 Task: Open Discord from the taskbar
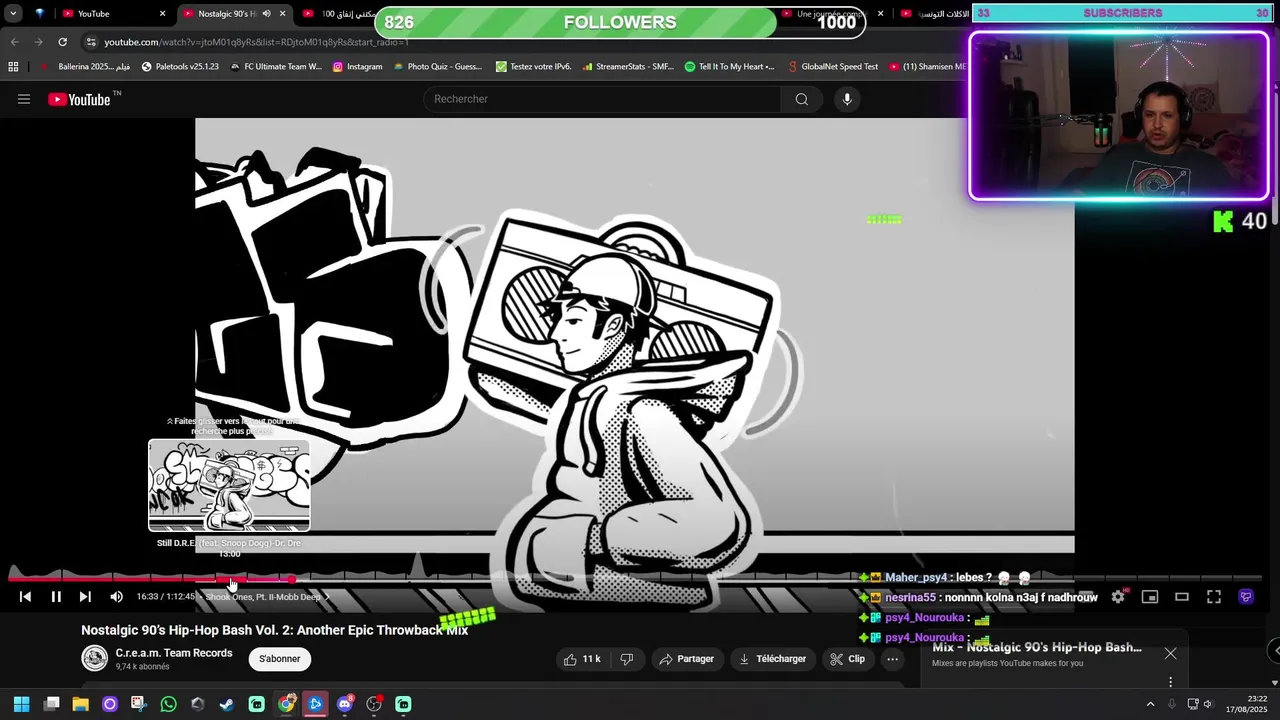(345, 704)
